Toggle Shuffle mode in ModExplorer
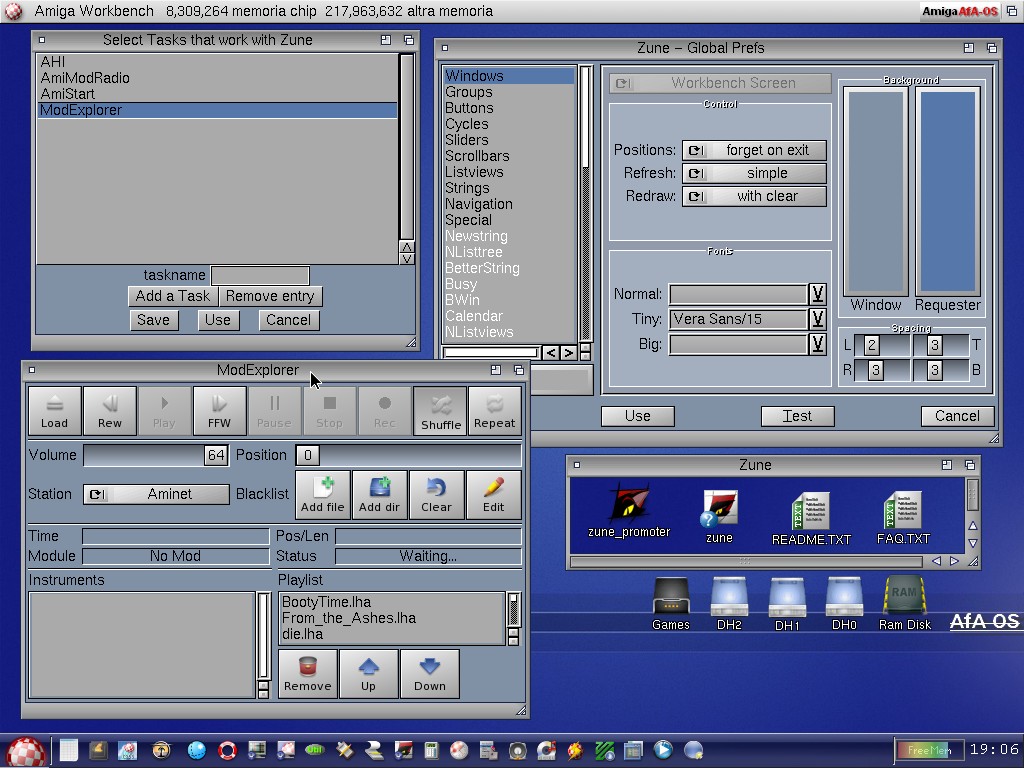This screenshot has height=768, width=1024. point(440,411)
